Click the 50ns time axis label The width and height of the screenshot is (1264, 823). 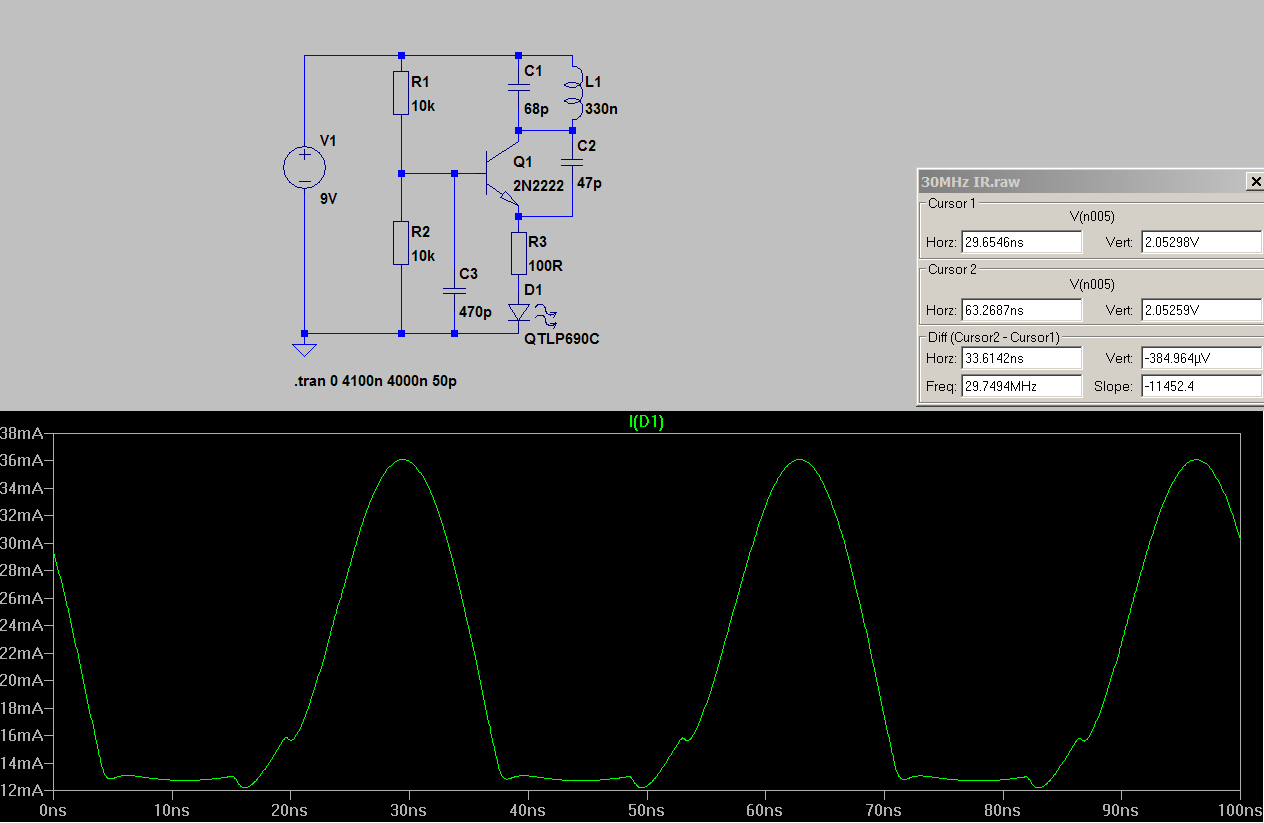[x=646, y=809]
